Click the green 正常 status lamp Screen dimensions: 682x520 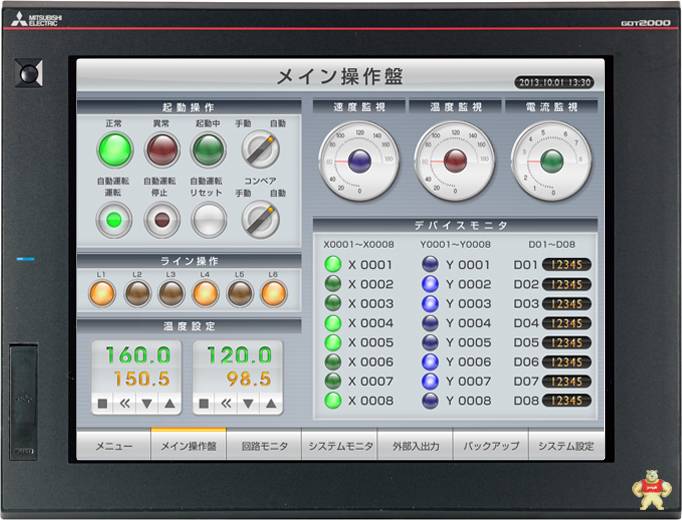click(x=115, y=150)
